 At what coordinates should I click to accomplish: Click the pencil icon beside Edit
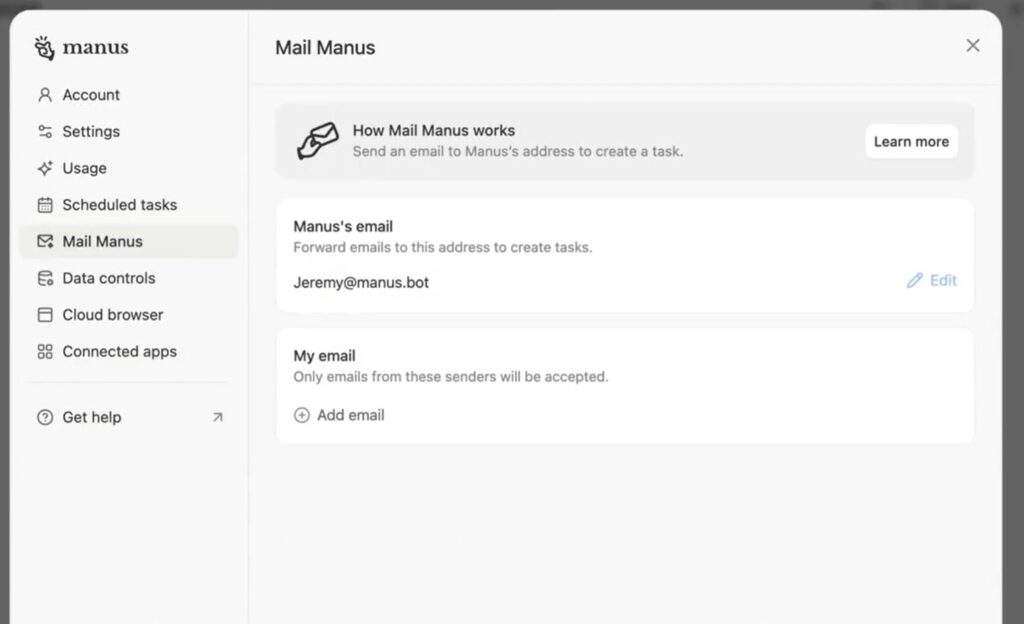[x=914, y=281]
